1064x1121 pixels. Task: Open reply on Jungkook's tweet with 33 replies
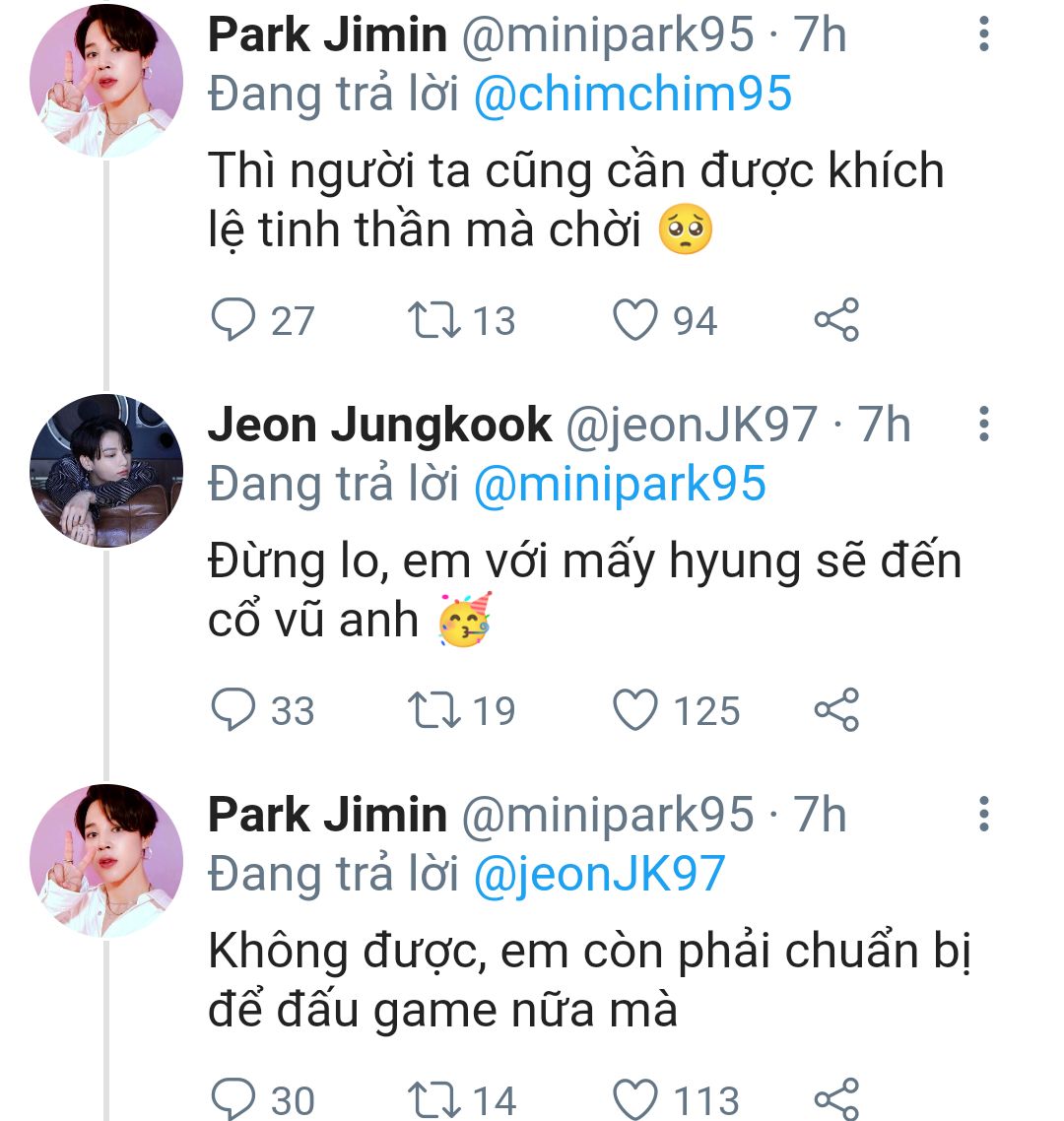coord(233,710)
